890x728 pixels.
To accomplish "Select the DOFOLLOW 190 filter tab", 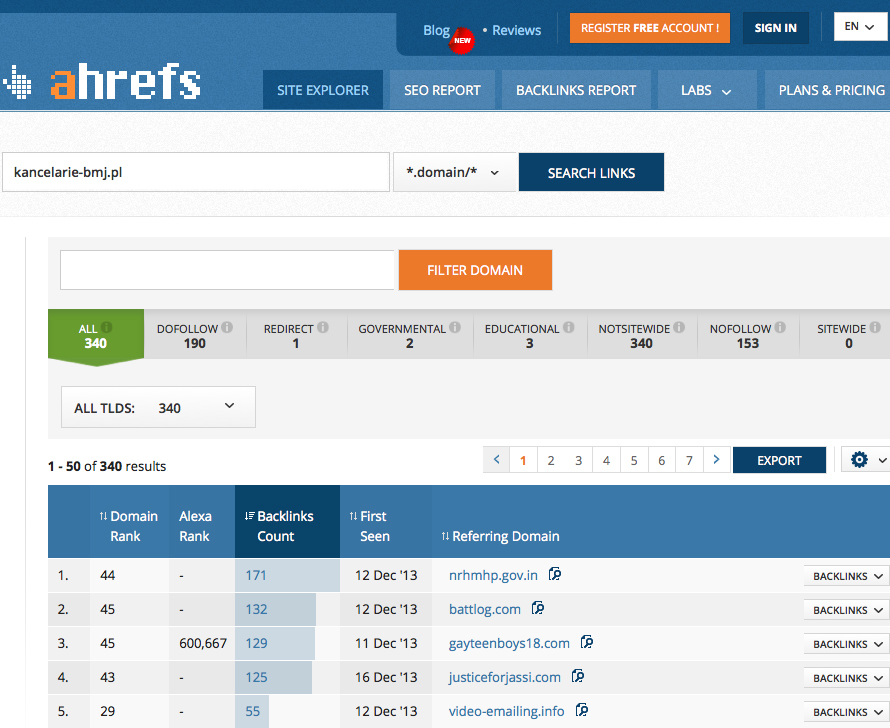I will click(x=195, y=336).
